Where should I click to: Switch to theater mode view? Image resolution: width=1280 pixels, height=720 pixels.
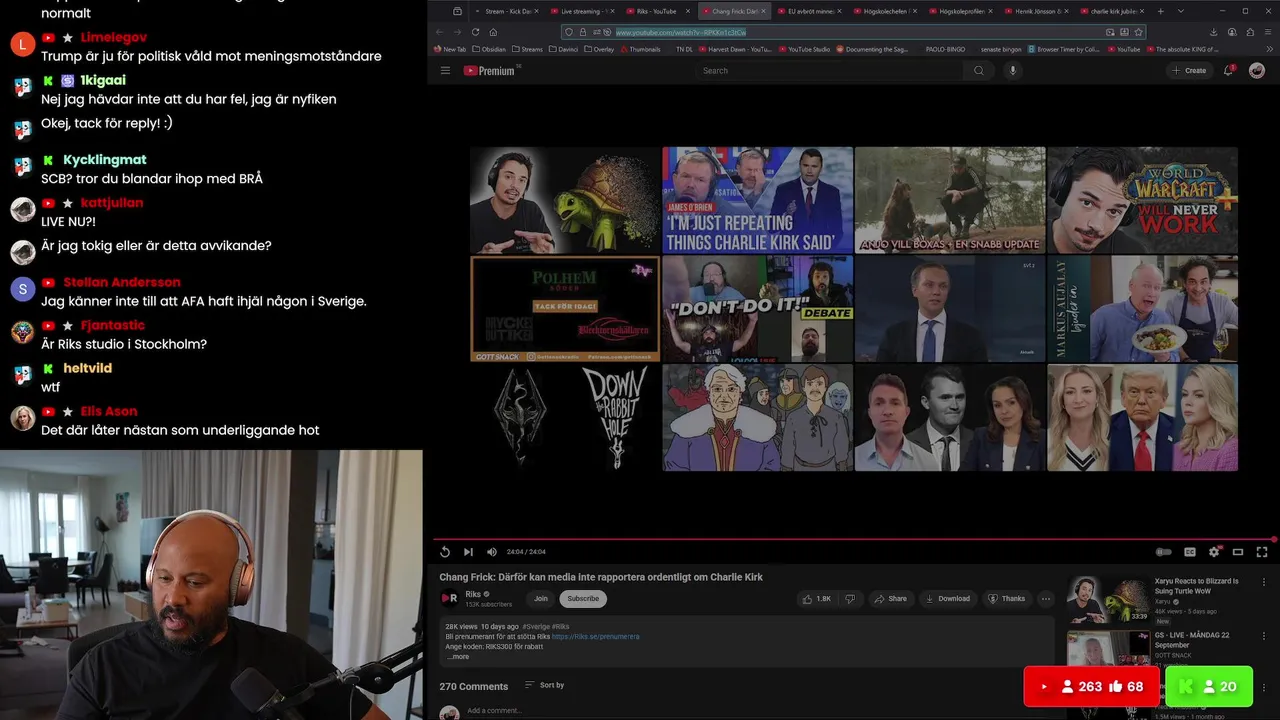[1238, 552]
